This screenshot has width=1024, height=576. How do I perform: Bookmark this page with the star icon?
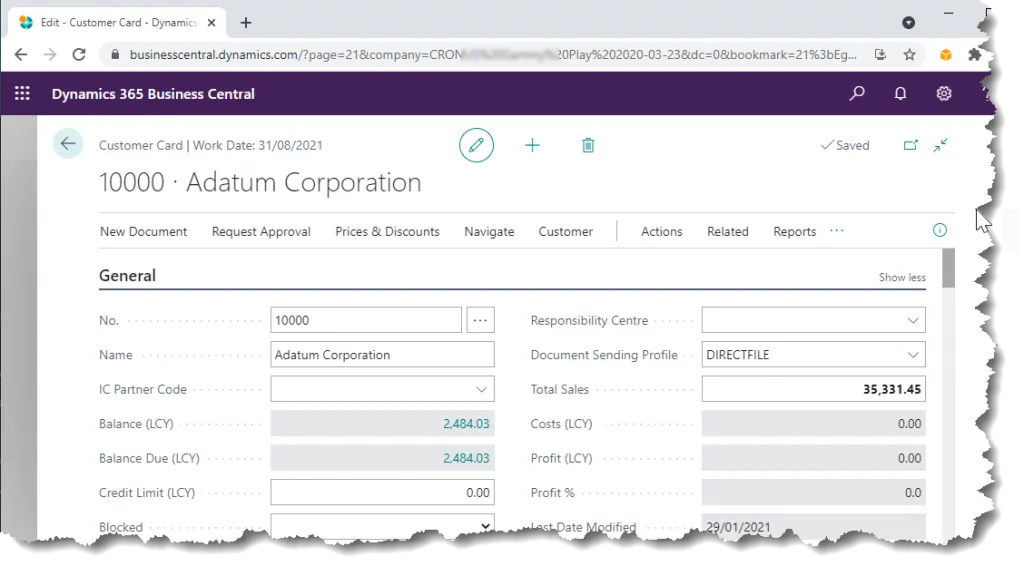pyautogui.click(x=909, y=55)
